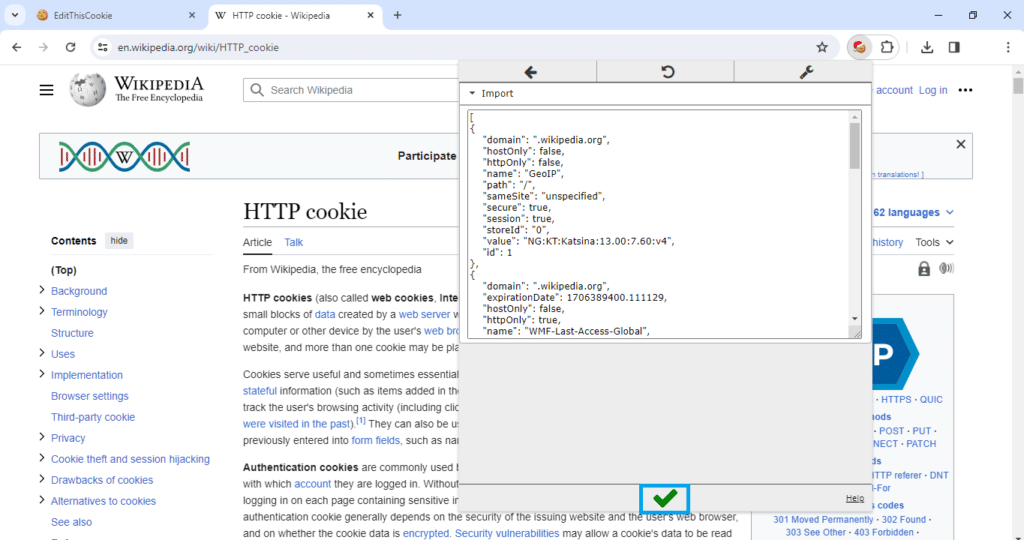Open Chrome downloads icon
Screen dimensions: 1024x540
[x=927, y=47]
